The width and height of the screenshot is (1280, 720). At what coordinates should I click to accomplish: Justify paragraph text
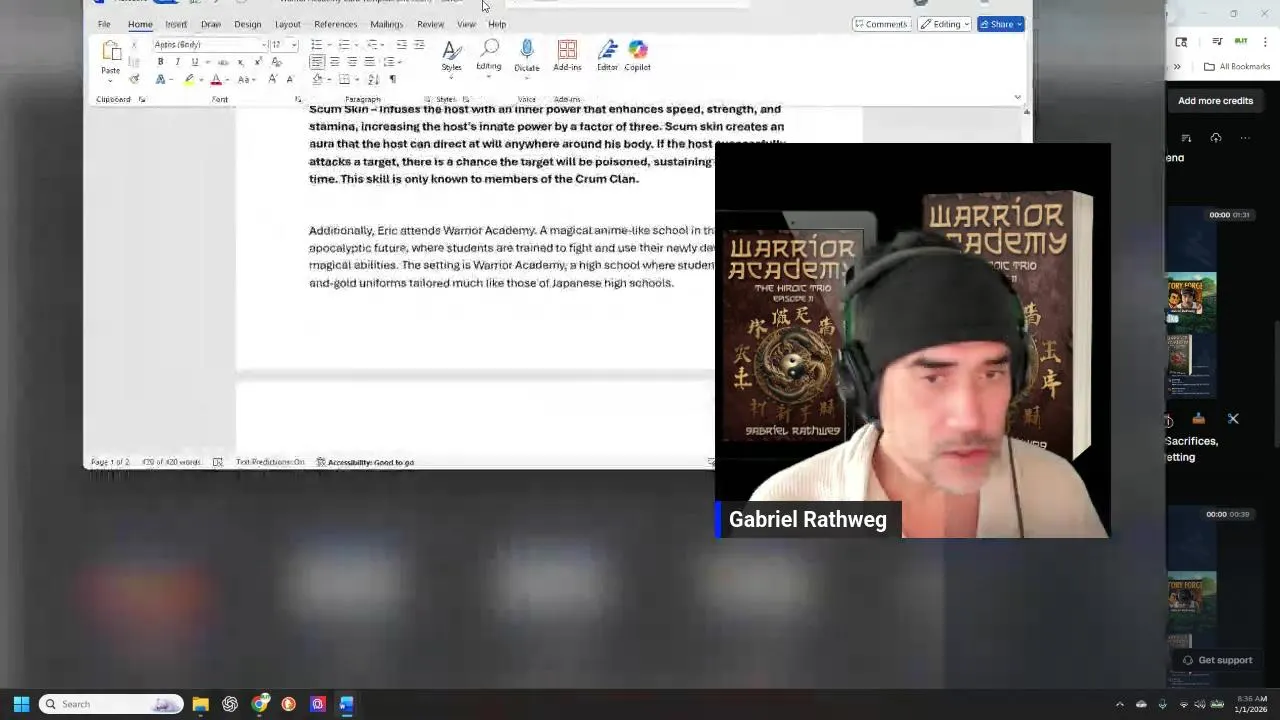click(369, 62)
